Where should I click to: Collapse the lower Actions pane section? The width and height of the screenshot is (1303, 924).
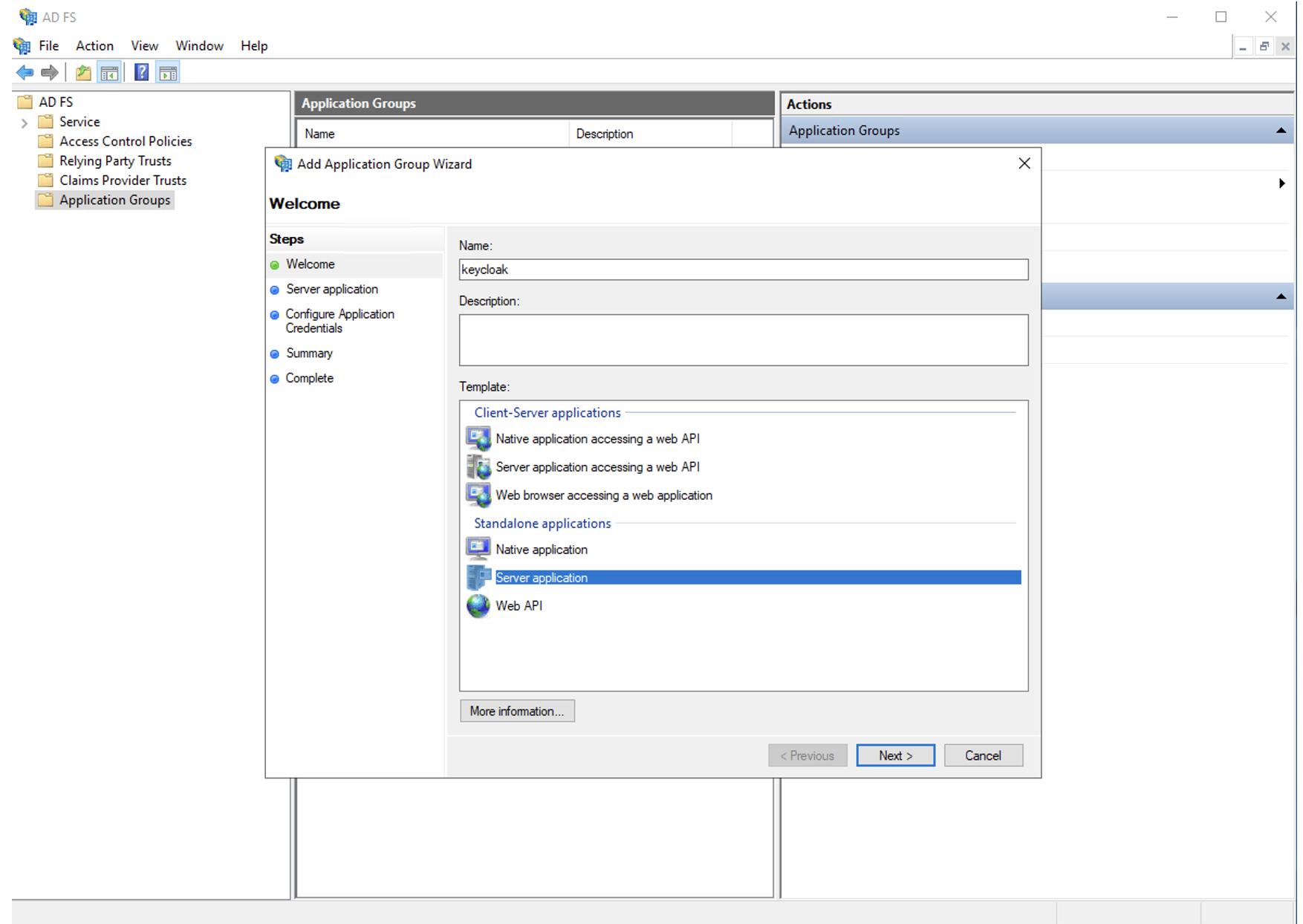[x=1281, y=296]
